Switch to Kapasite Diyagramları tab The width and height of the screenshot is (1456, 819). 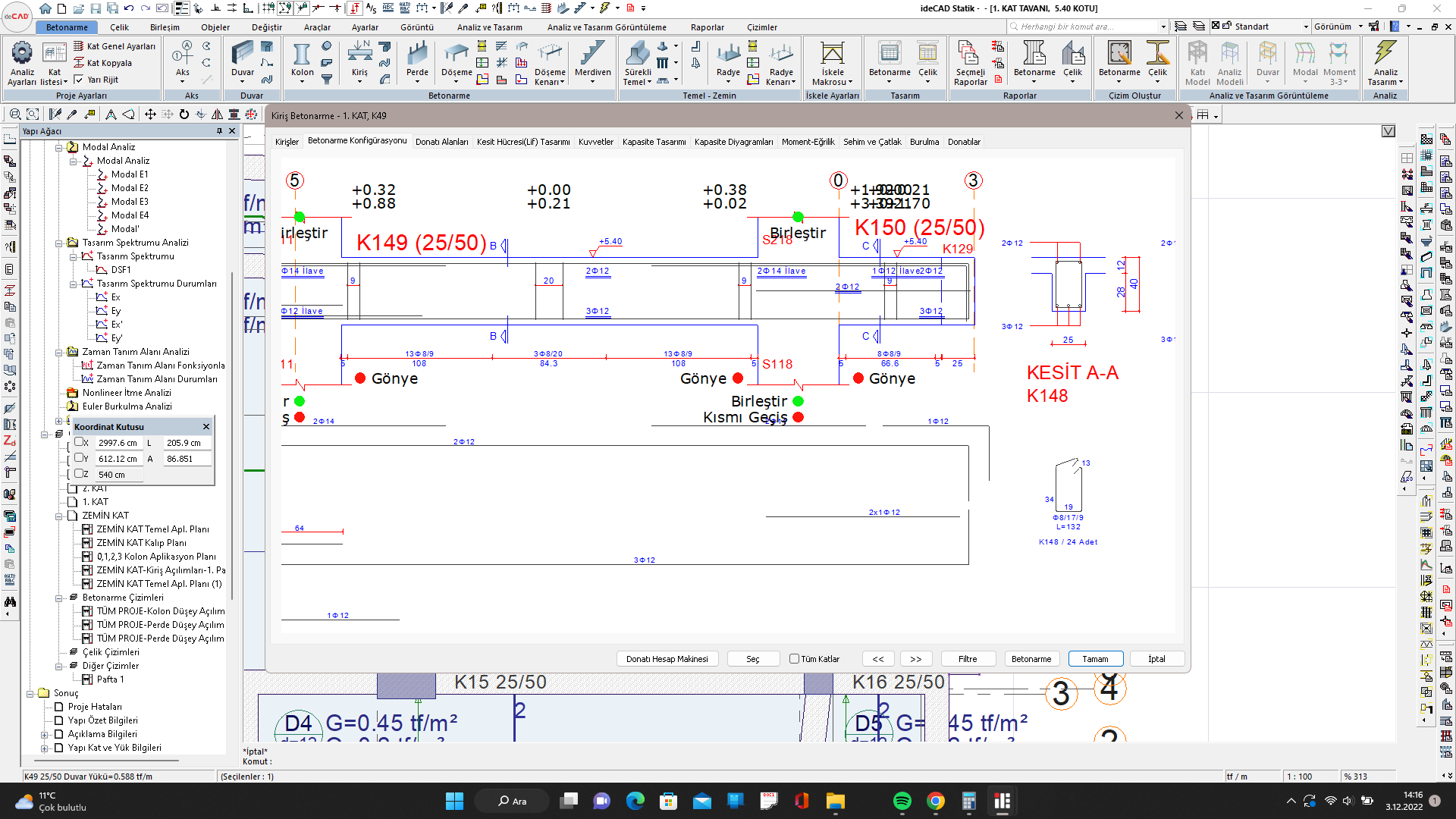[733, 142]
